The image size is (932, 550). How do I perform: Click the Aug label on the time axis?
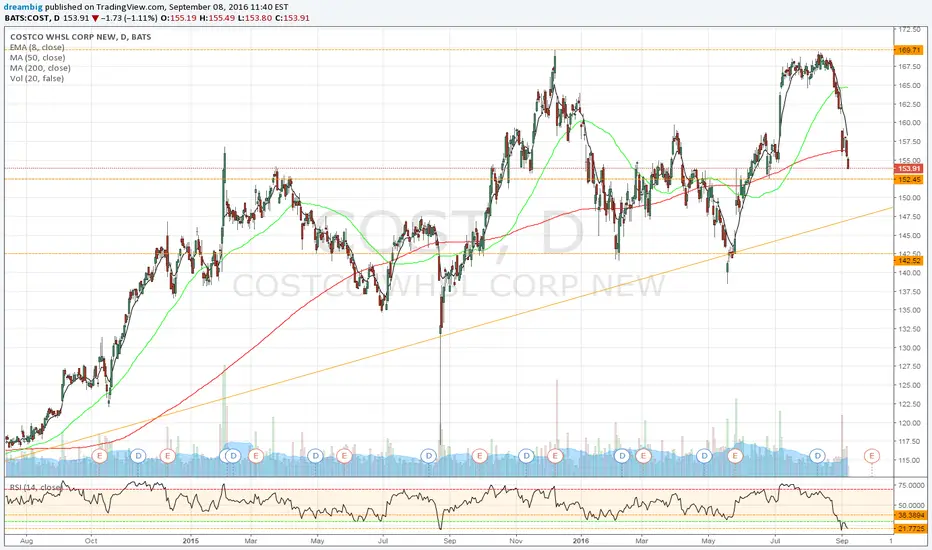click(x=26, y=541)
